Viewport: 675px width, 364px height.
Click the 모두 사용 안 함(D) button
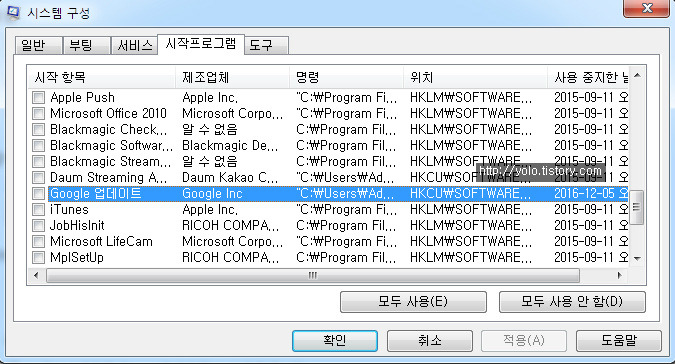(x=572, y=302)
